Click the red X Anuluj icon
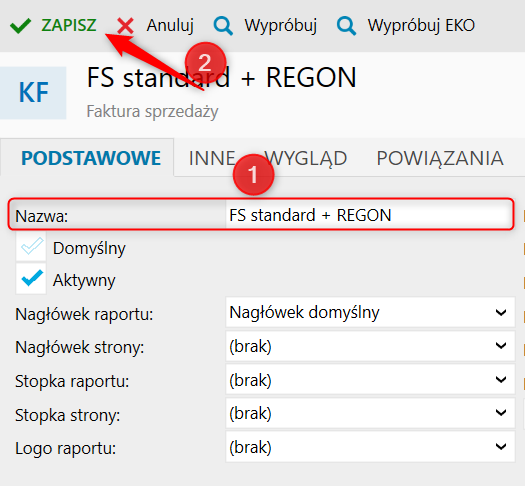 [125, 26]
